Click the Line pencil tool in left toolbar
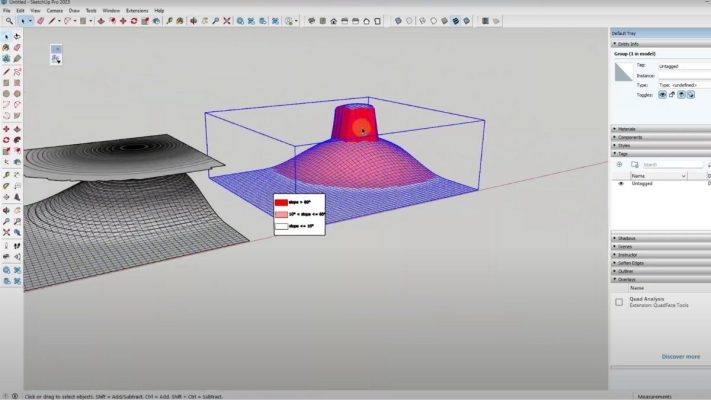This screenshot has height=400, width=711. (x=7, y=71)
